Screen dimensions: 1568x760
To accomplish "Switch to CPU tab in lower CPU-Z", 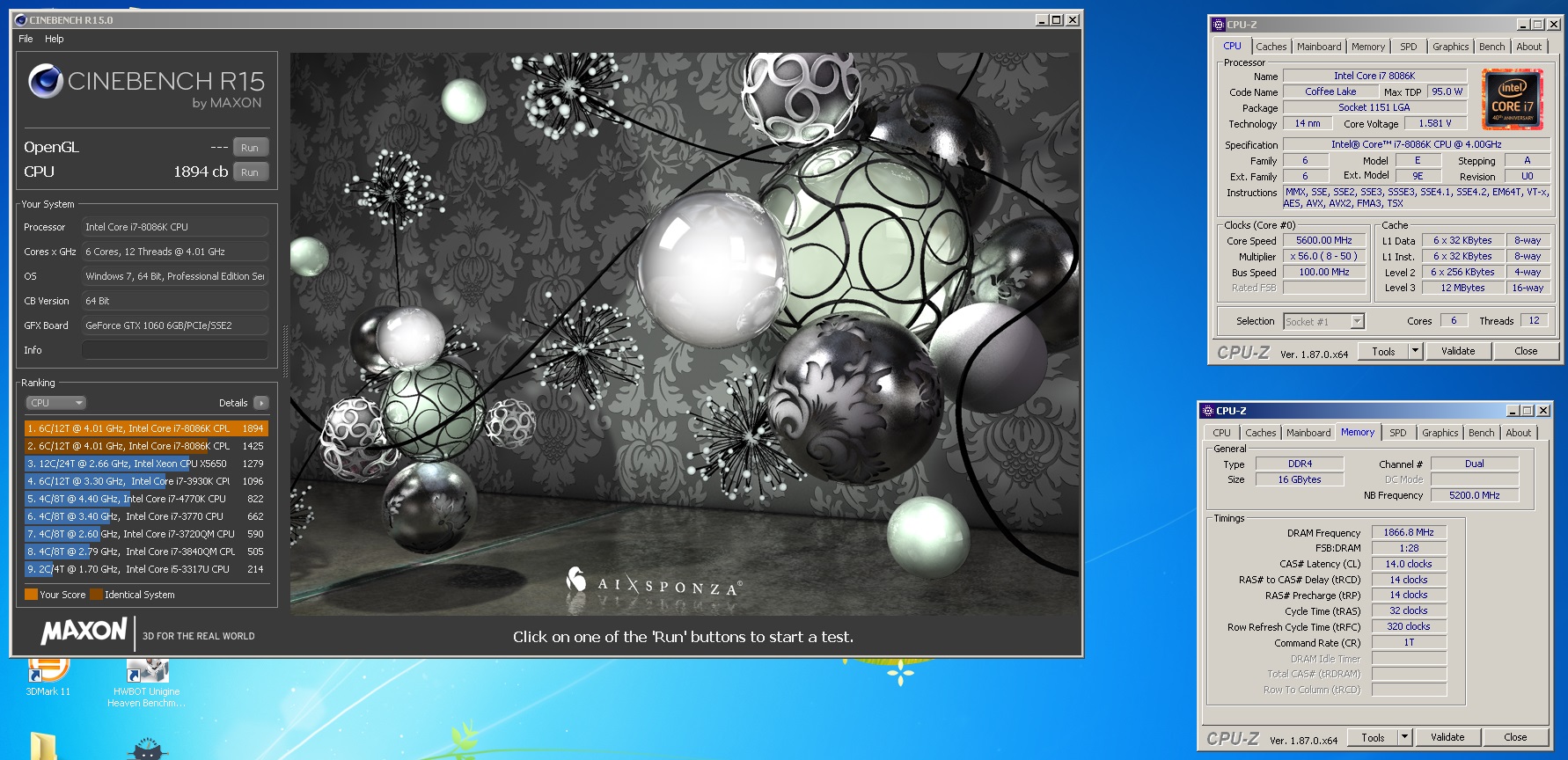I will click(1221, 433).
